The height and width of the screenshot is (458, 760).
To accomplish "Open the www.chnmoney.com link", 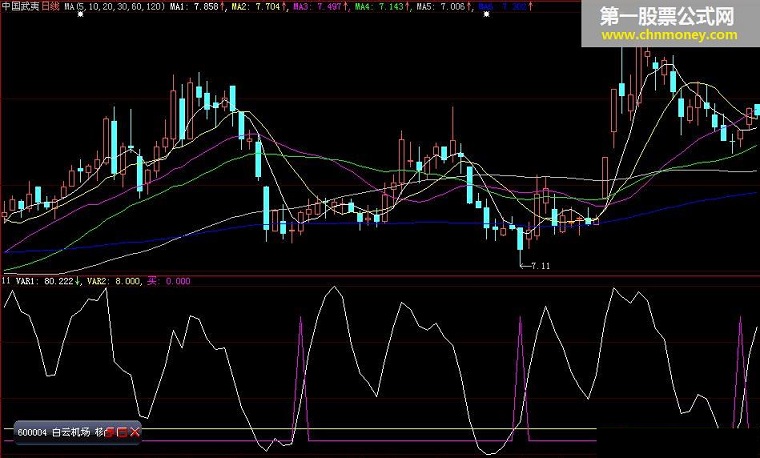I will click(x=669, y=35).
